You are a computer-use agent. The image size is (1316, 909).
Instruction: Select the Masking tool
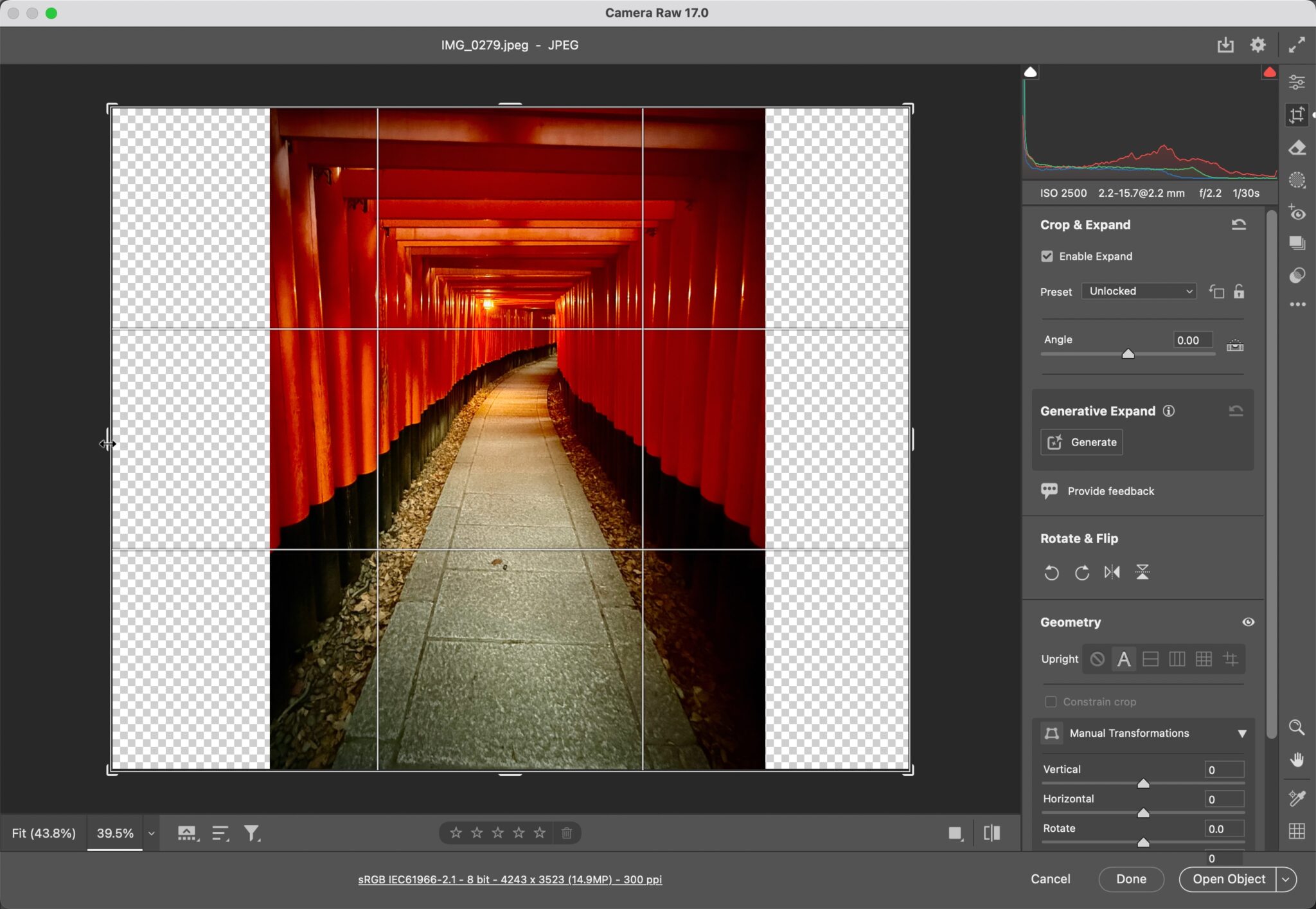coord(1298,180)
